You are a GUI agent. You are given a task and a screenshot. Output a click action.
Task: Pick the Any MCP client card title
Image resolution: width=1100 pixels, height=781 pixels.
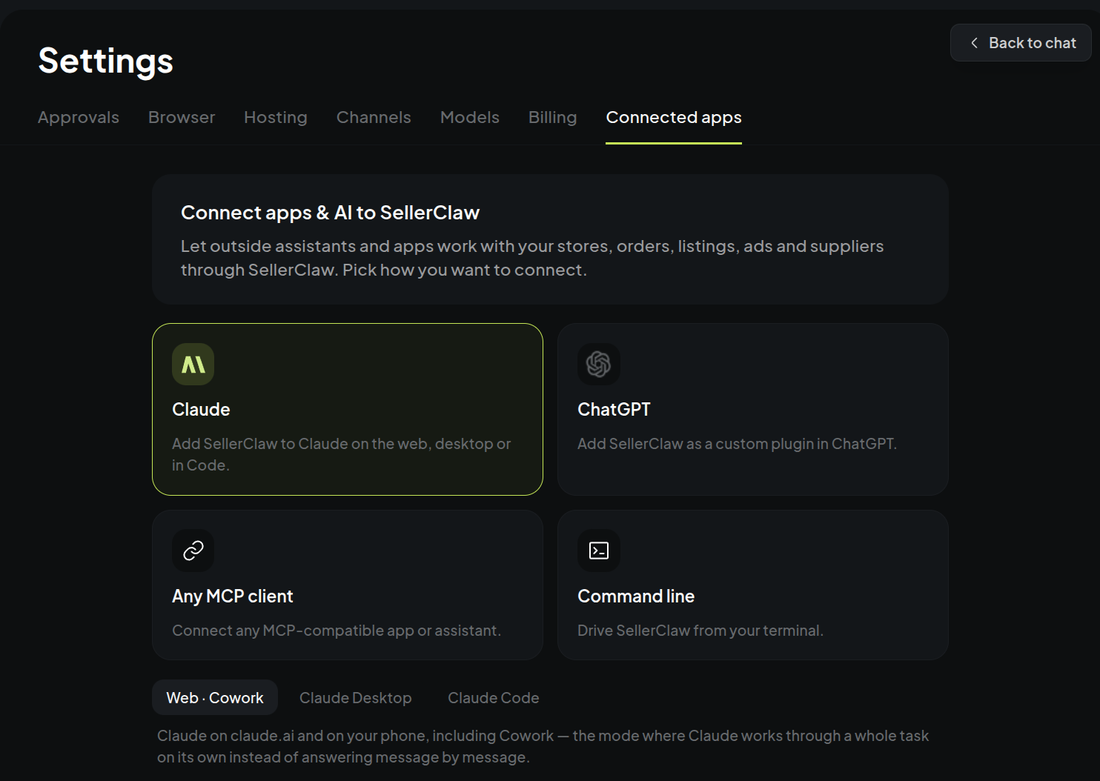pyautogui.click(x=233, y=596)
